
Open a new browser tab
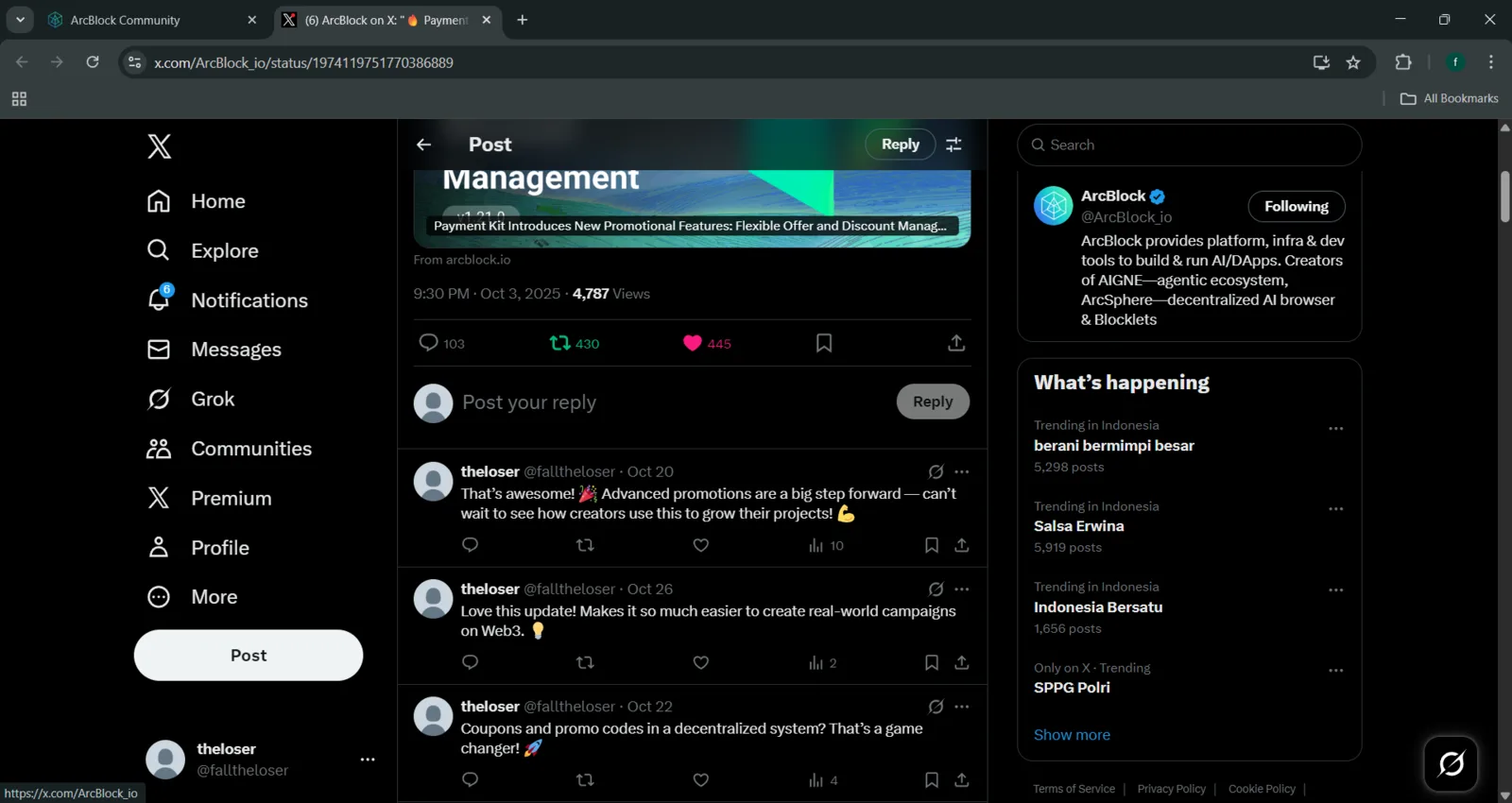pos(523,20)
